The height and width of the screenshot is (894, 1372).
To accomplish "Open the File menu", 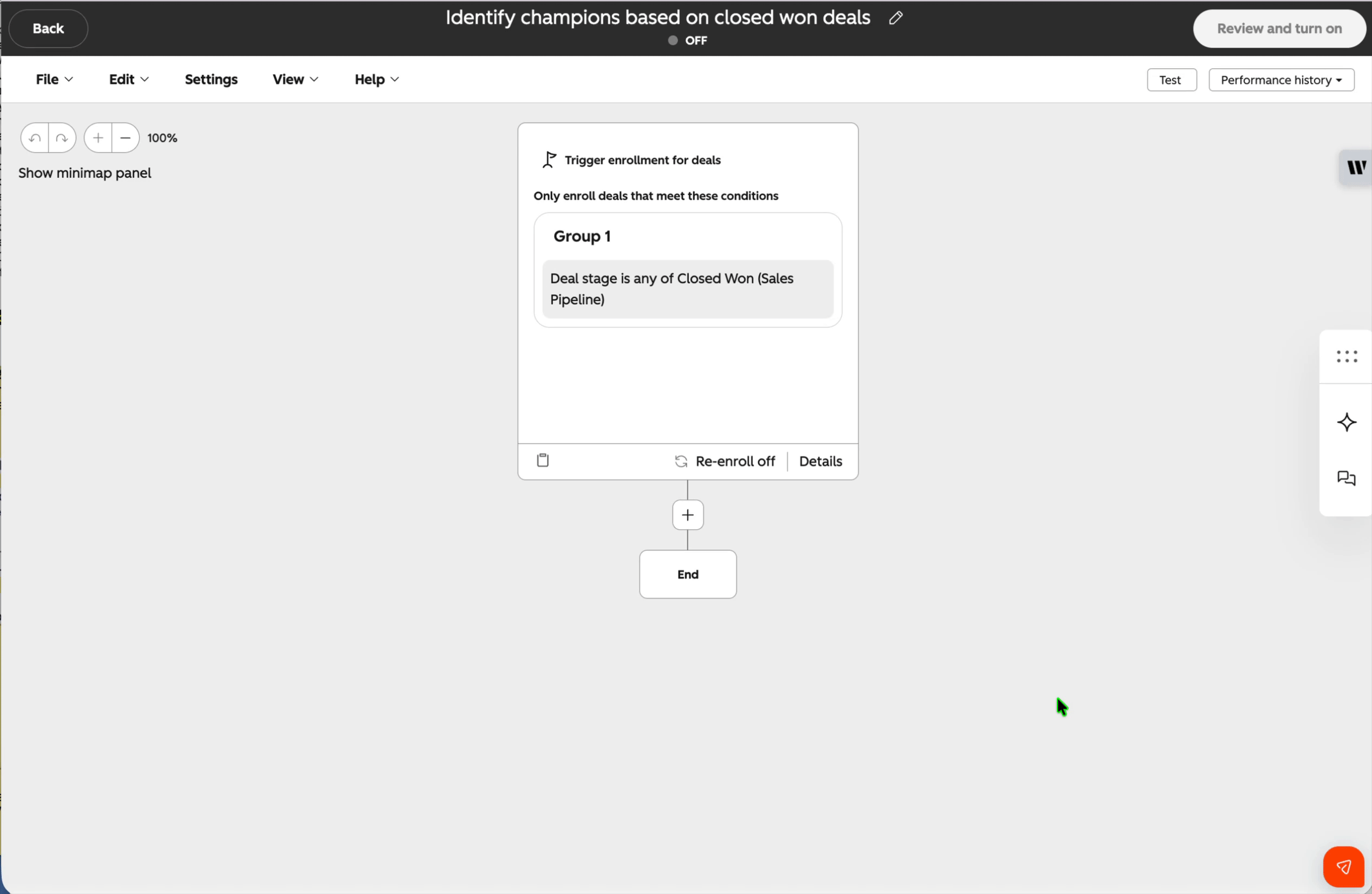I will coord(54,80).
